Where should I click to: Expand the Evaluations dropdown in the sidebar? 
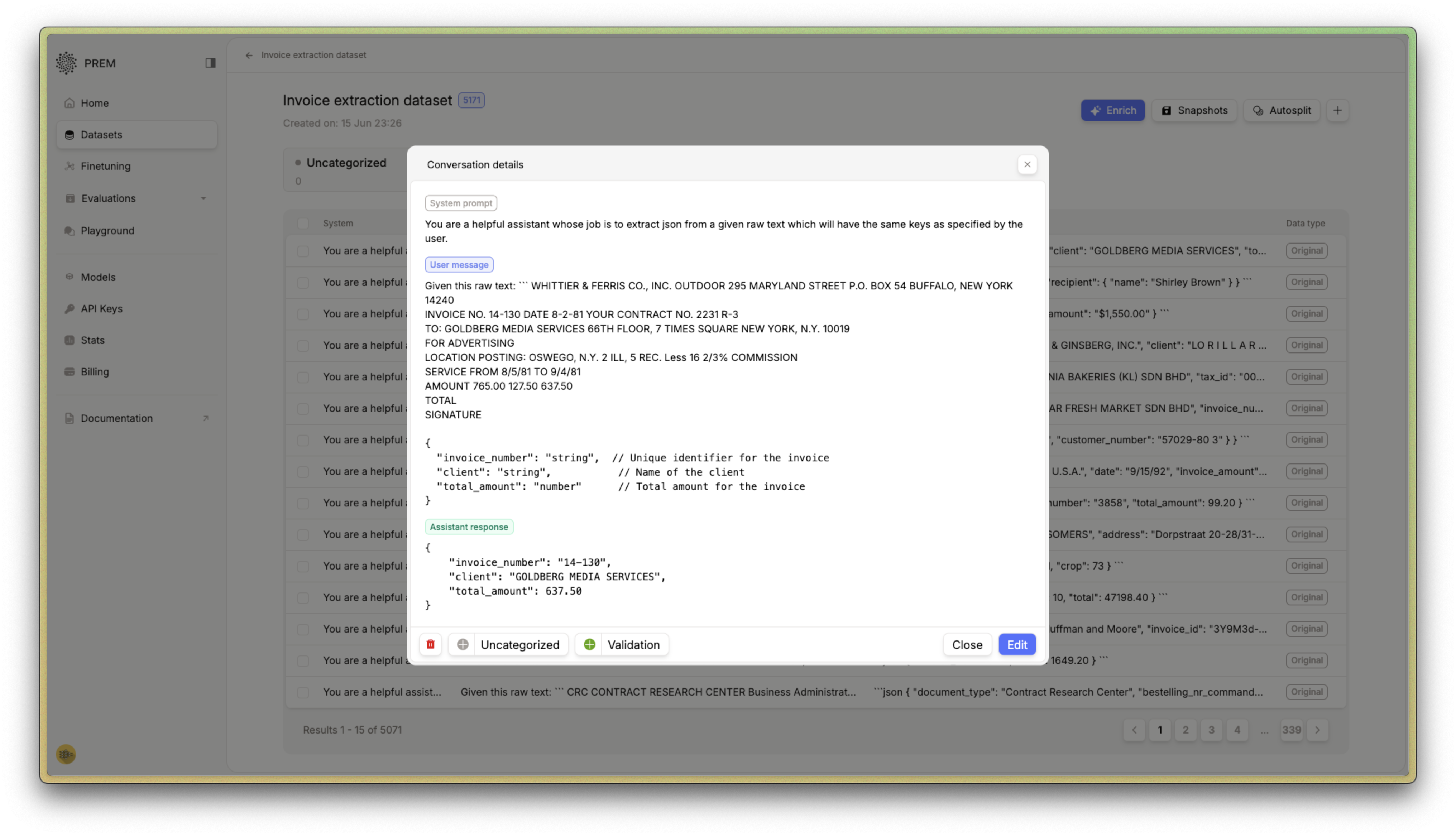204,199
